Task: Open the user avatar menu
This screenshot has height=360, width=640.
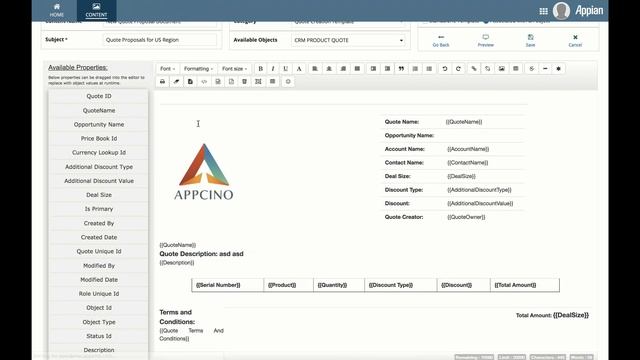Action: [561, 11]
